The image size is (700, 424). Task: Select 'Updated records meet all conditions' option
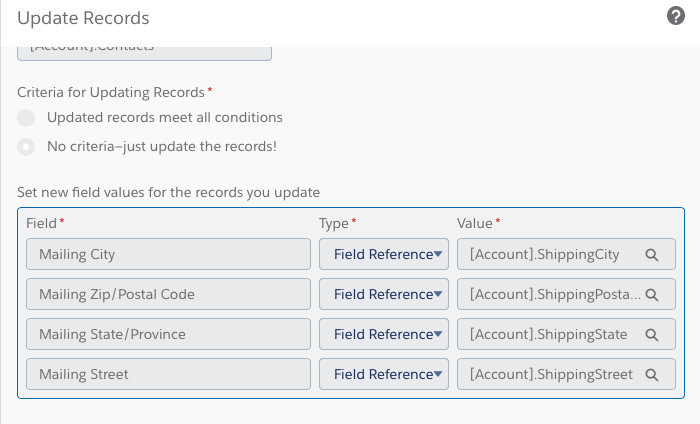(26, 118)
